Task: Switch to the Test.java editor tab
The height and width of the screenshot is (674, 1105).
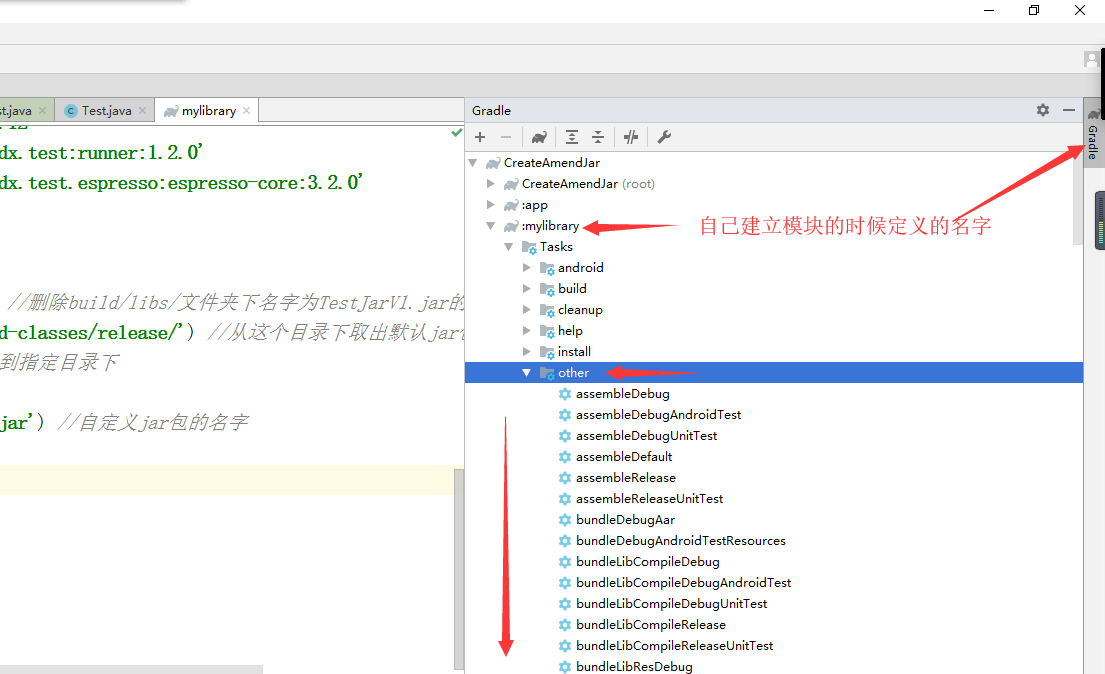Action: [106, 111]
